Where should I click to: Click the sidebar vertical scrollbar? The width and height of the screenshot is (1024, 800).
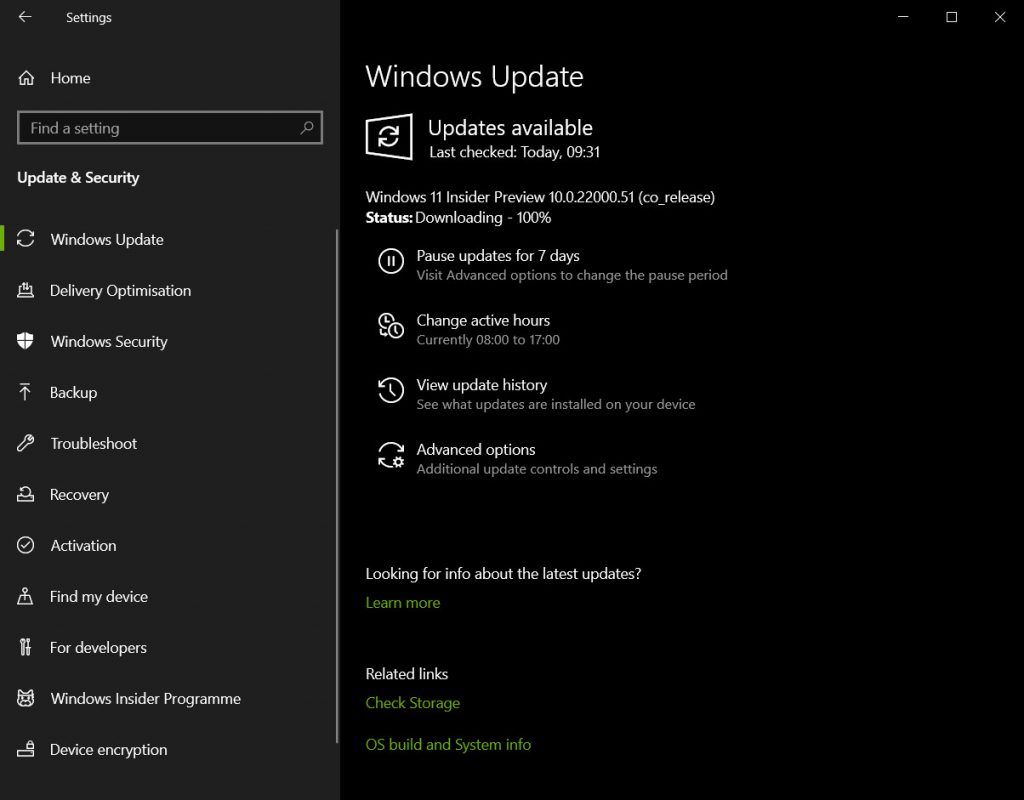337,486
